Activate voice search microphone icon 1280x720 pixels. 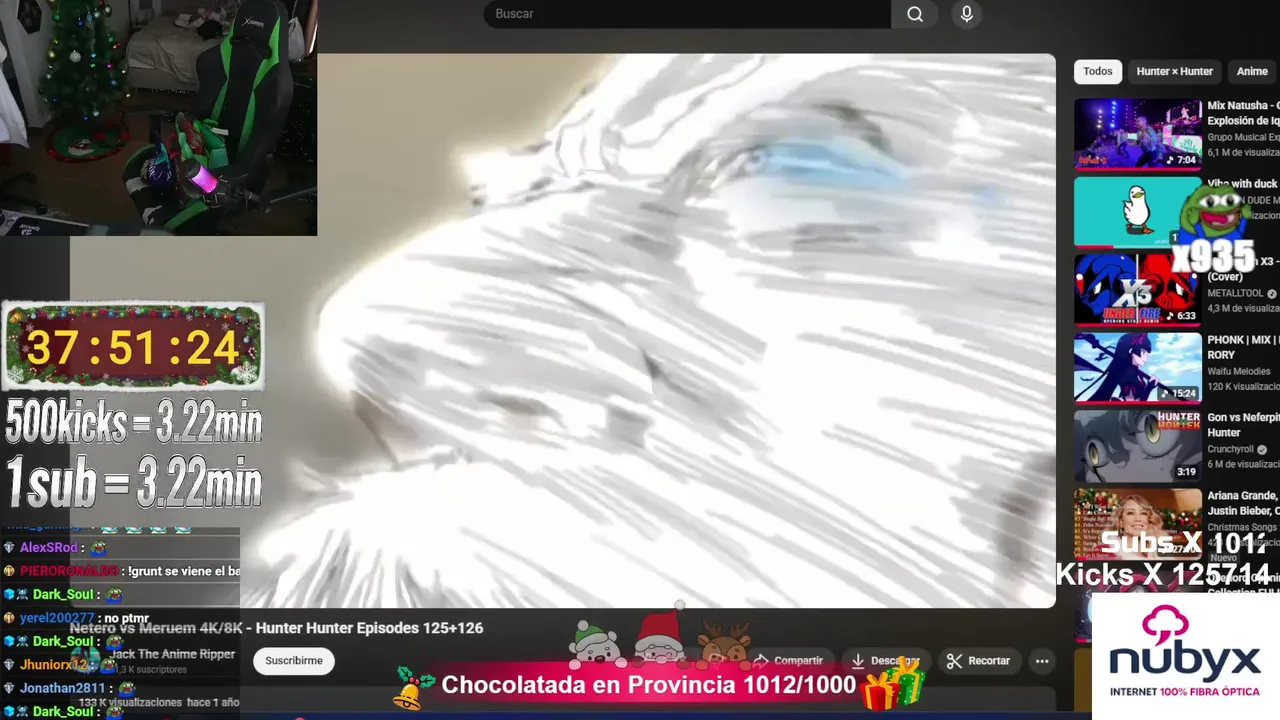[x=966, y=14]
